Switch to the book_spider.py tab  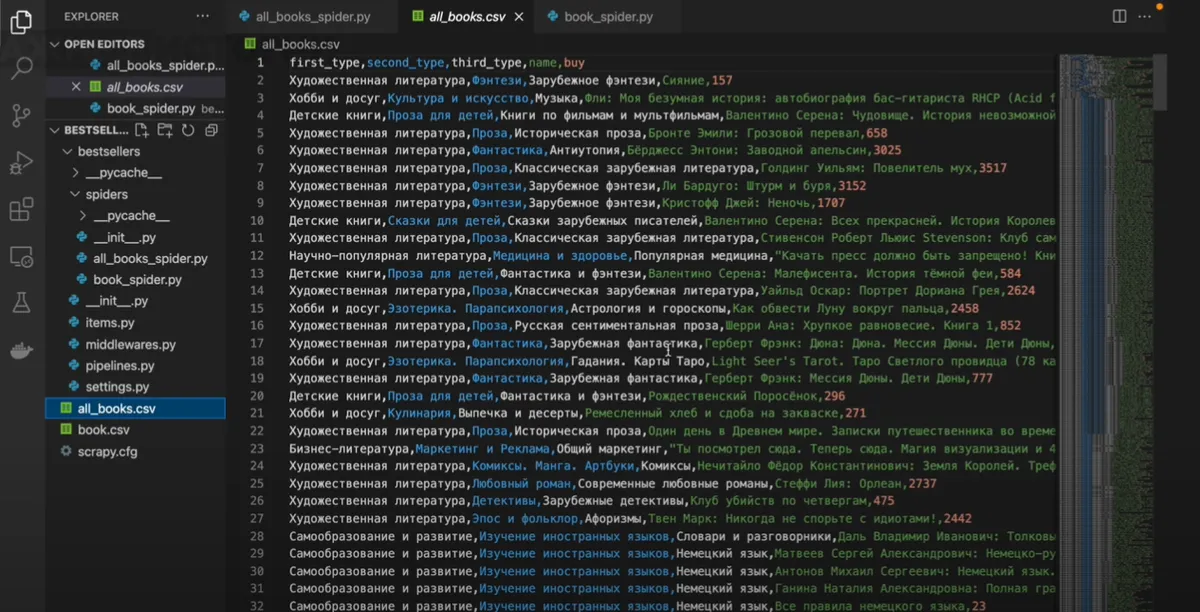[607, 17]
